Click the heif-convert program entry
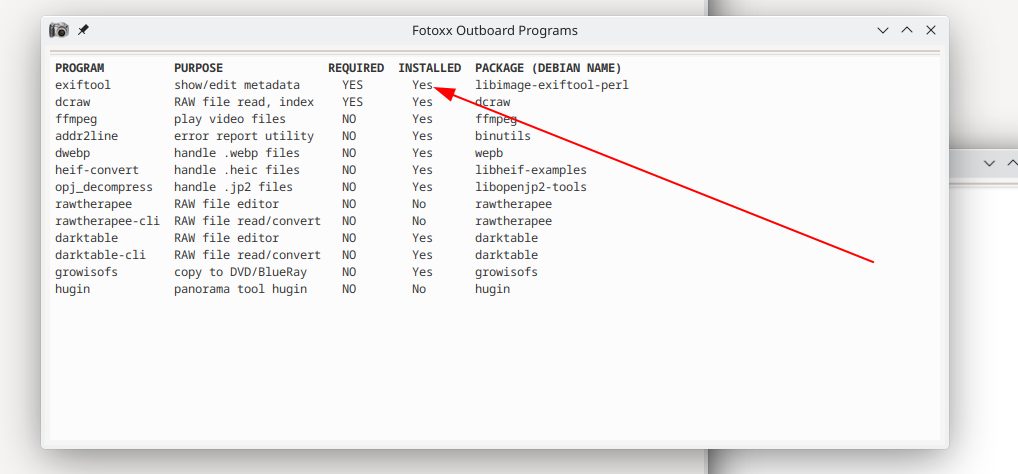Image resolution: width=1018 pixels, height=474 pixels. pos(97,170)
